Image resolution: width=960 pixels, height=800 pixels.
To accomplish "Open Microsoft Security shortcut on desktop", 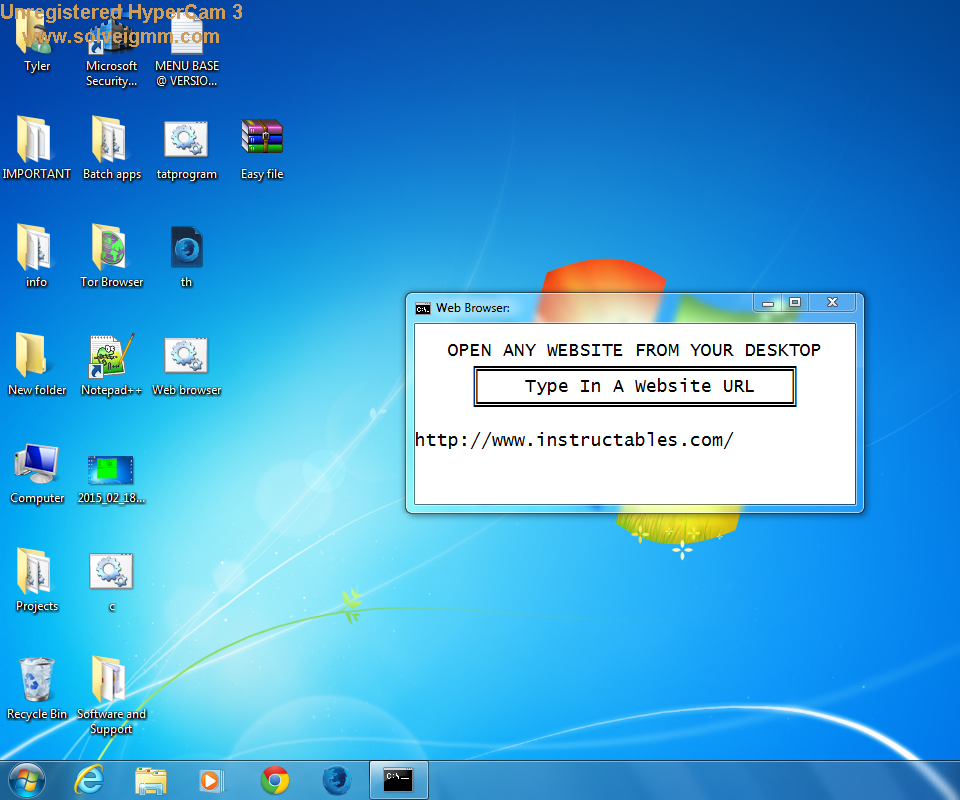I will 111,48.
